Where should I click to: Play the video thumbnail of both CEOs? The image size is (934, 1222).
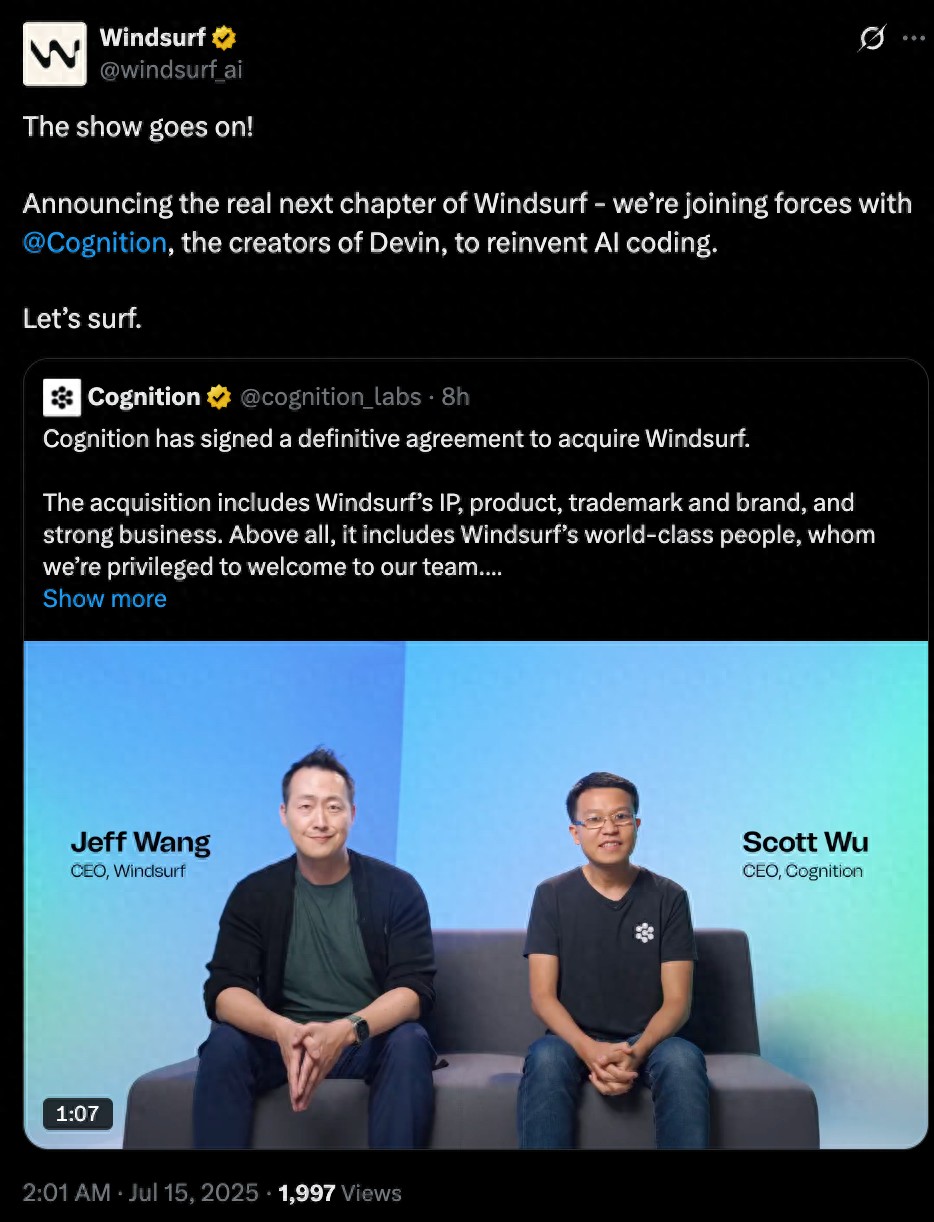476,895
